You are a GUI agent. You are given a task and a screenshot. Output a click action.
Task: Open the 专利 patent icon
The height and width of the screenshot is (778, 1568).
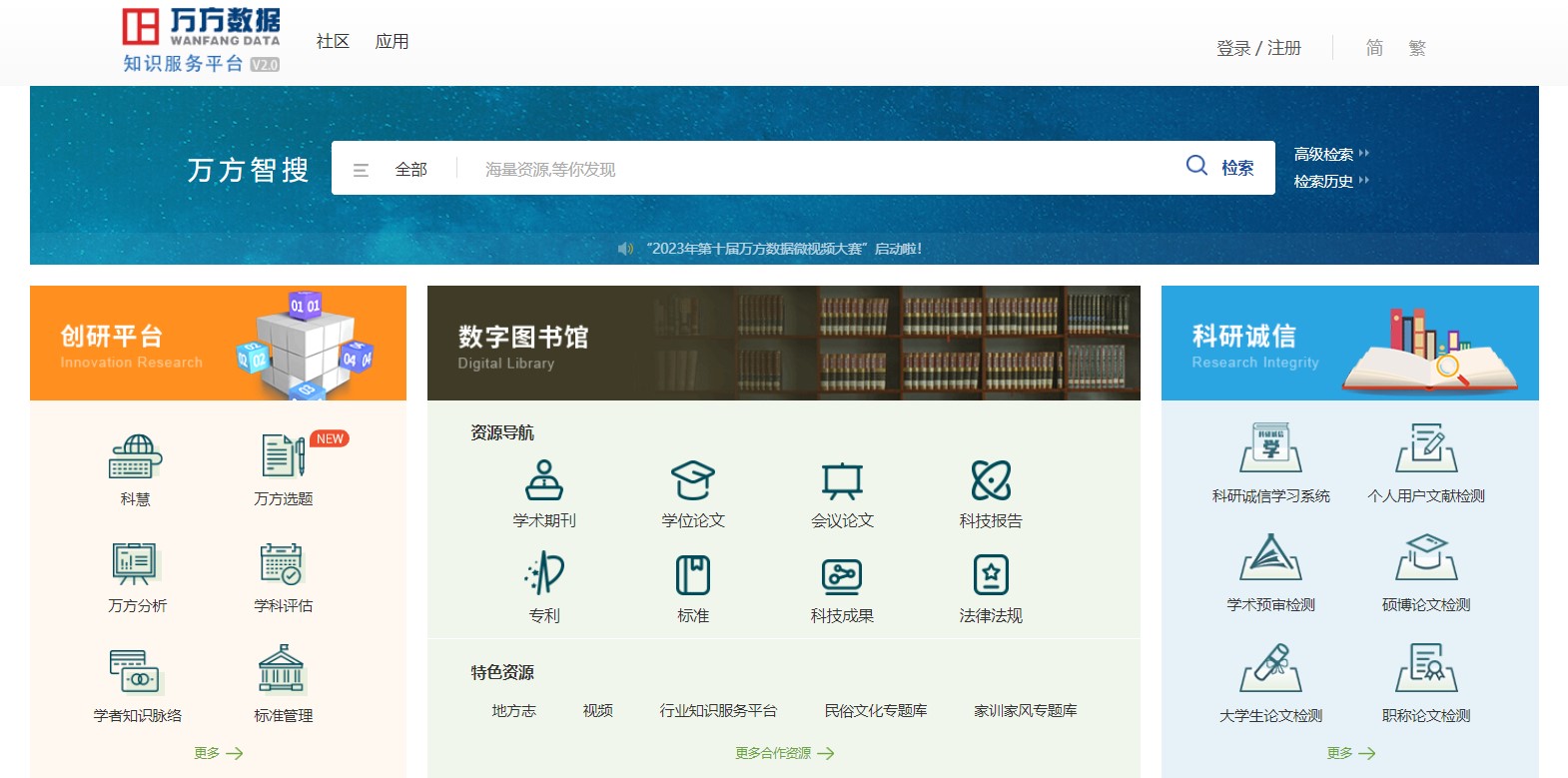tap(544, 575)
